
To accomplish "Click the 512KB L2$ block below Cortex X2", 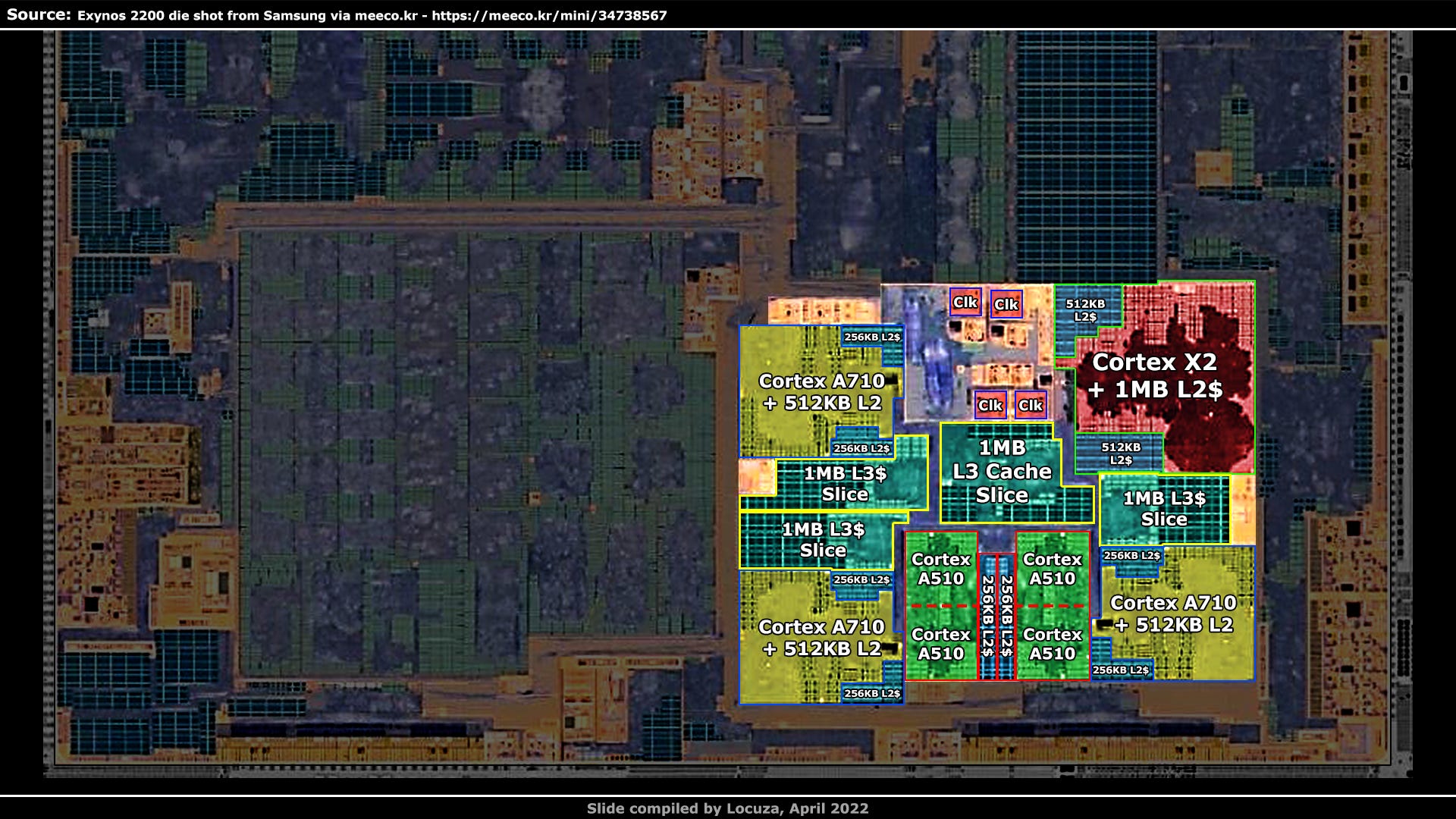I will pyautogui.click(x=1120, y=453).
